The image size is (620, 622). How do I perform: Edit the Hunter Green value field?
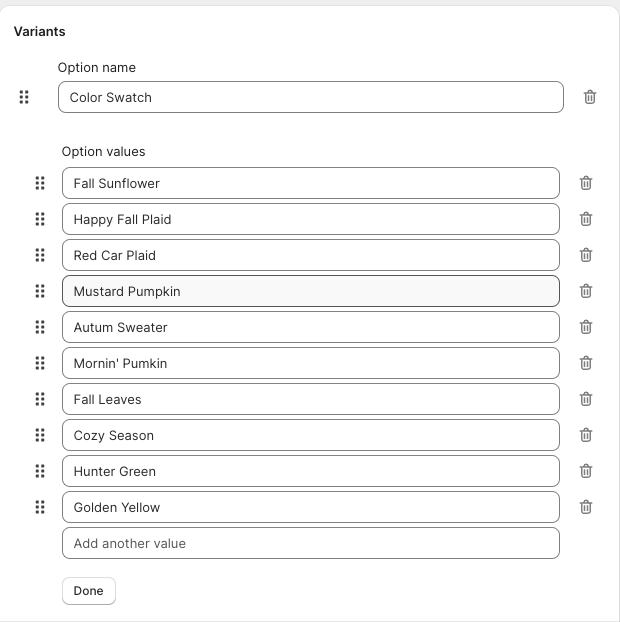pyautogui.click(x=310, y=471)
